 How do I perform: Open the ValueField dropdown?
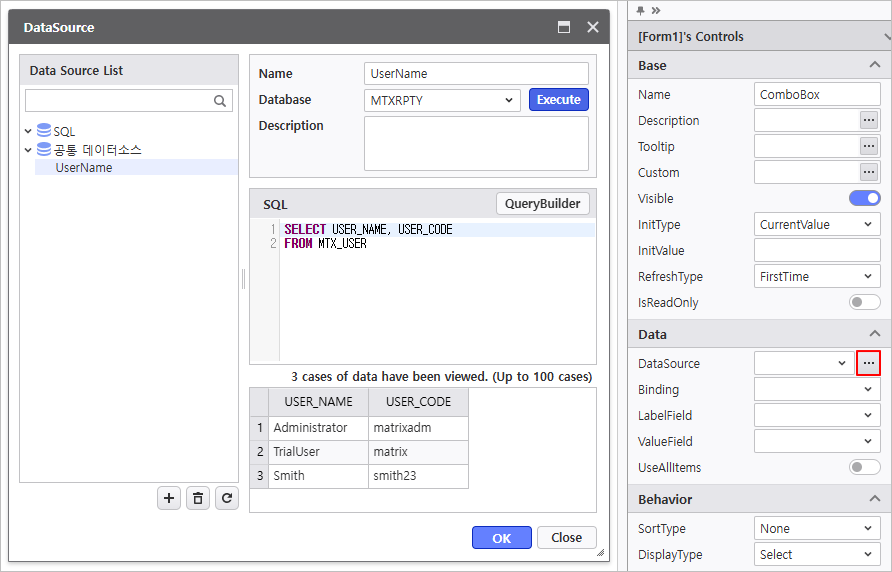817,441
